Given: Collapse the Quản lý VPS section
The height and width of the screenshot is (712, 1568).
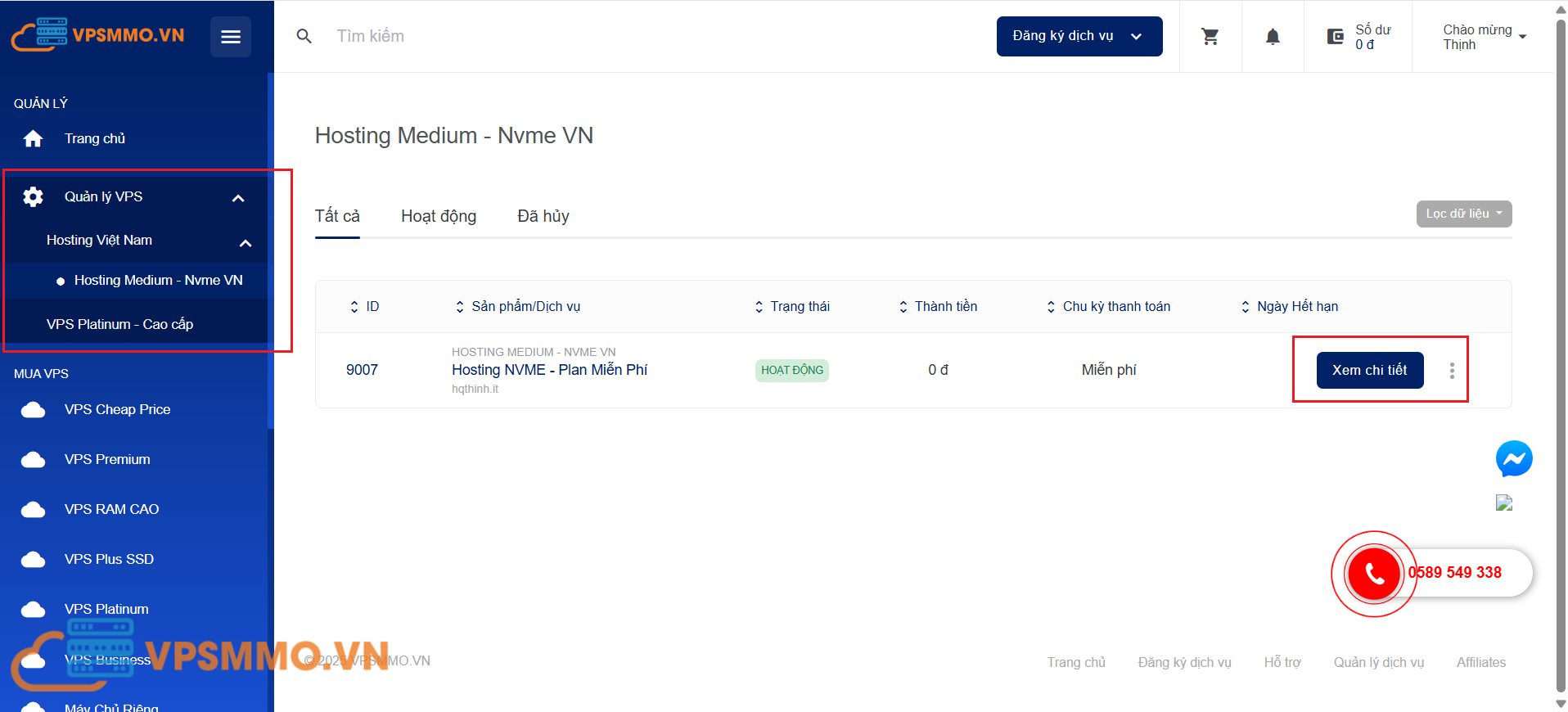Looking at the screenshot, I should (x=238, y=198).
